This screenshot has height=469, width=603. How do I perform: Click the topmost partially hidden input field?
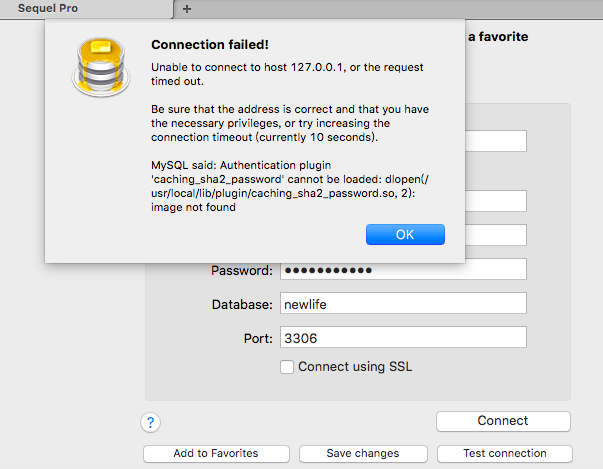(496, 141)
